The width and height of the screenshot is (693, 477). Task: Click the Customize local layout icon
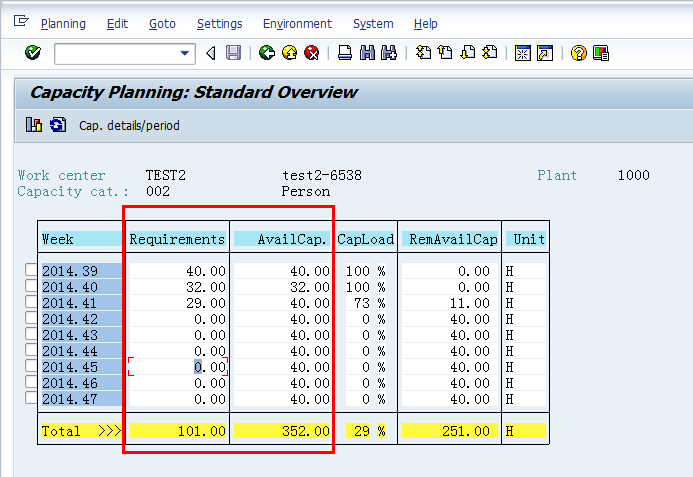(601, 53)
